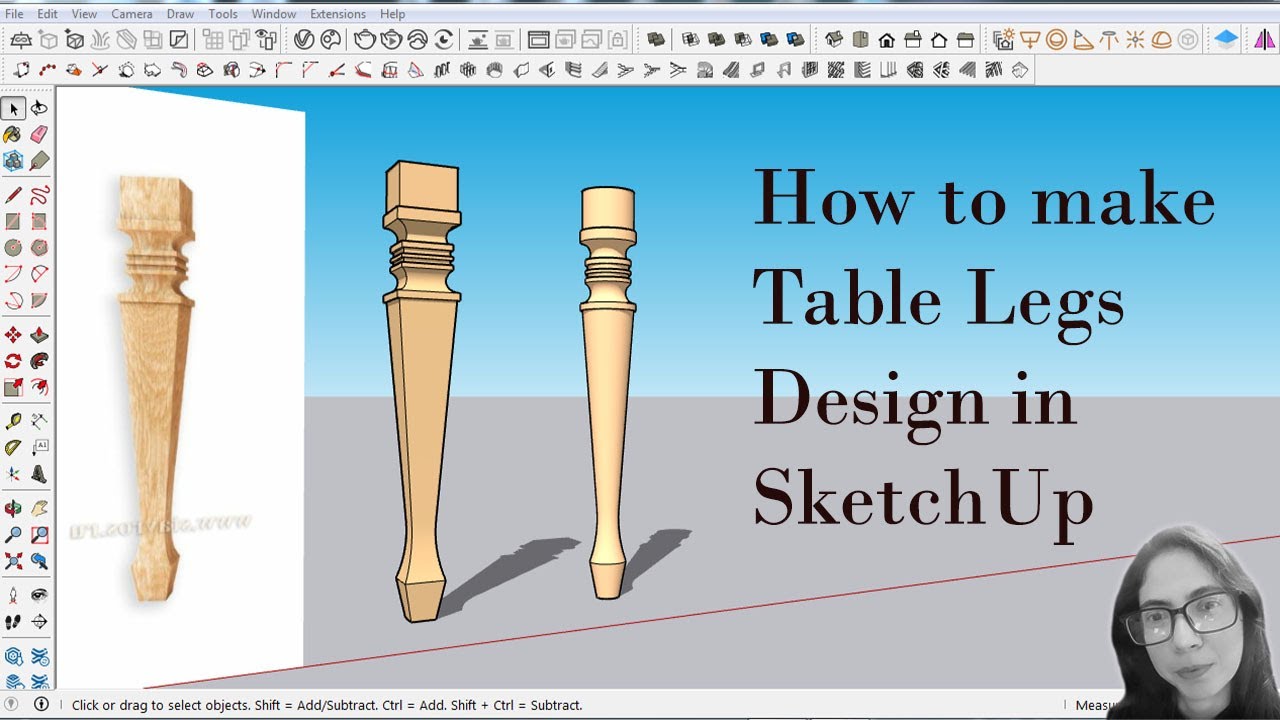Select the Pan hand tool

pos(40,509)
